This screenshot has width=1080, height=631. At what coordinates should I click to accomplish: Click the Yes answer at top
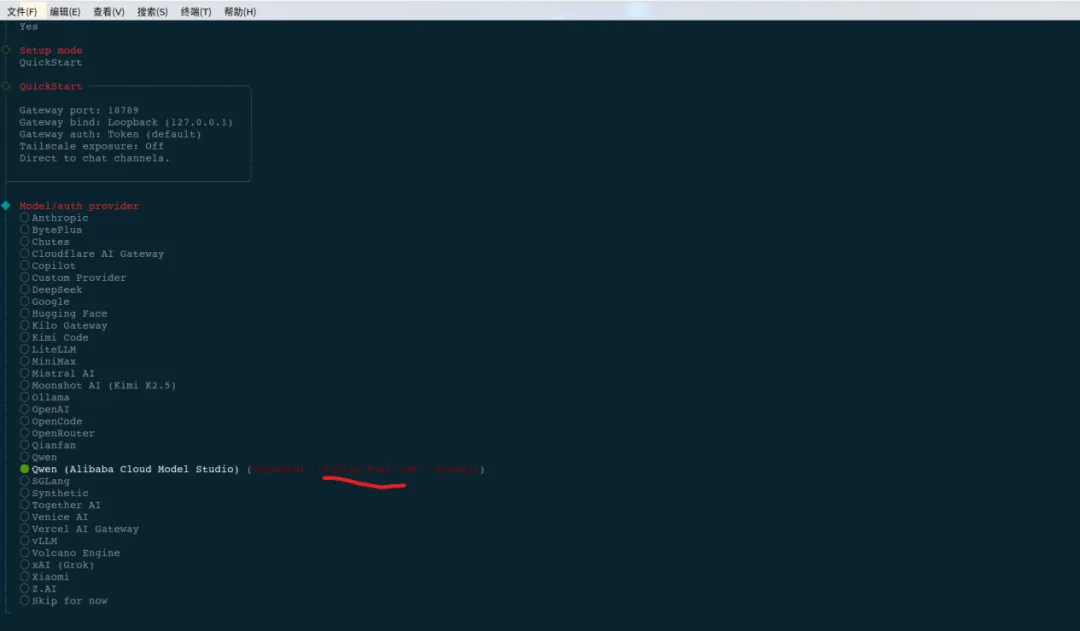(29, 27)
